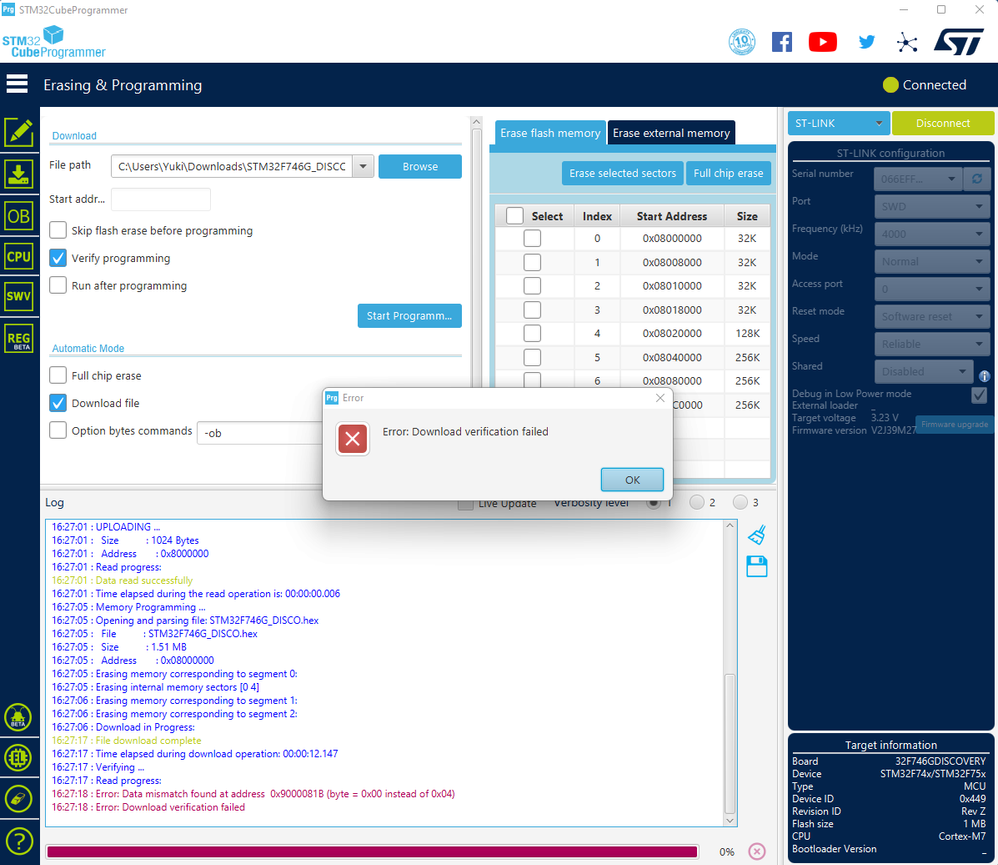Screen dimensions: 998x865
Task: Open the ST community network icon
Action: tap(907, 43)
